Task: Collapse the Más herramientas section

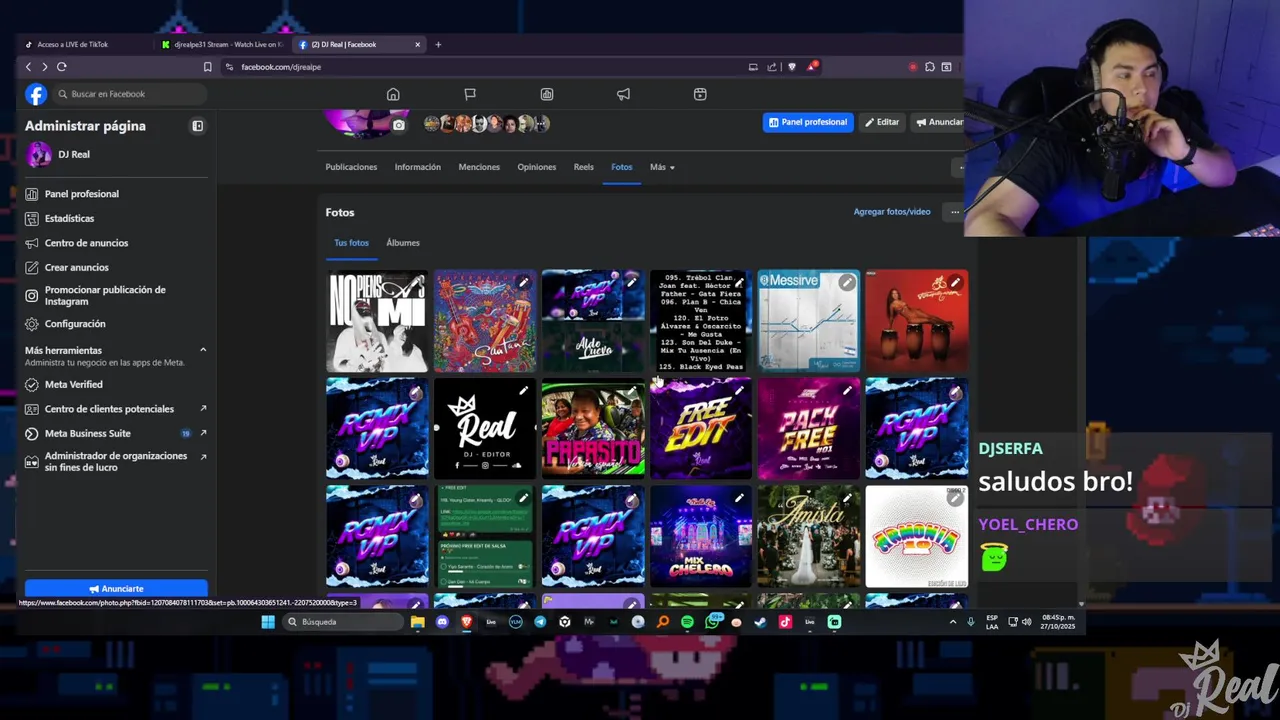Action: pyautogui.click(x=203, y=350)
